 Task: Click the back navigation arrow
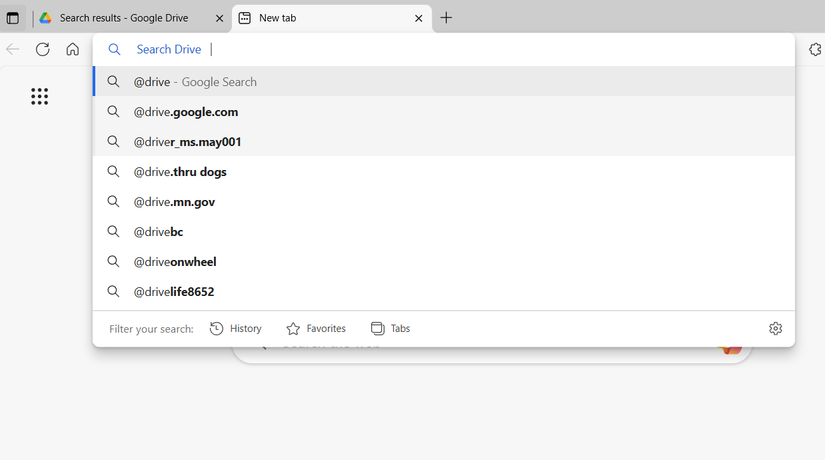click(13, 49)
